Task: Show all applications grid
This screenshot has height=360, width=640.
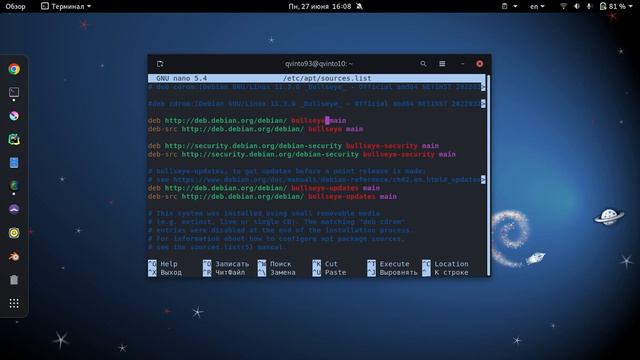Action: point(14,303)
